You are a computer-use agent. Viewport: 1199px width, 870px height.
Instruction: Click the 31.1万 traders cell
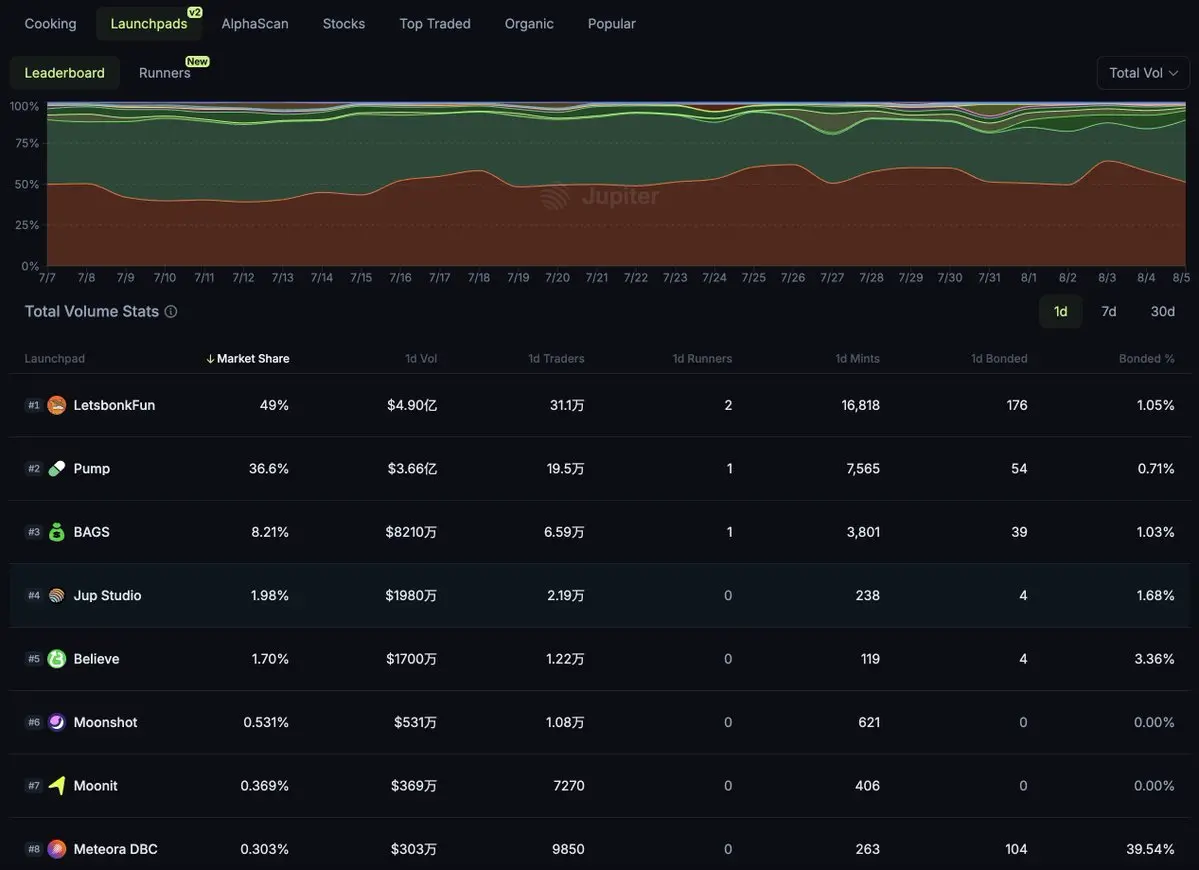[567, 405]
